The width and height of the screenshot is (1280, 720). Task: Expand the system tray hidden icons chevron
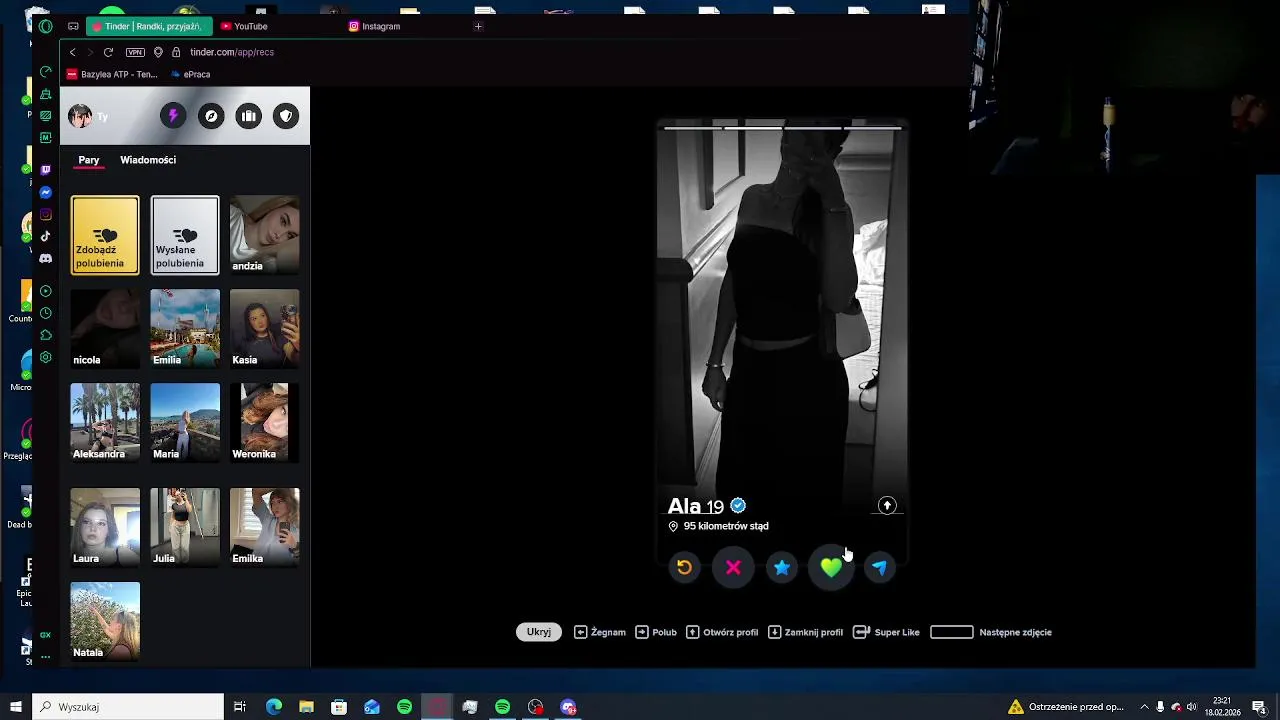tap(1145, 707)
